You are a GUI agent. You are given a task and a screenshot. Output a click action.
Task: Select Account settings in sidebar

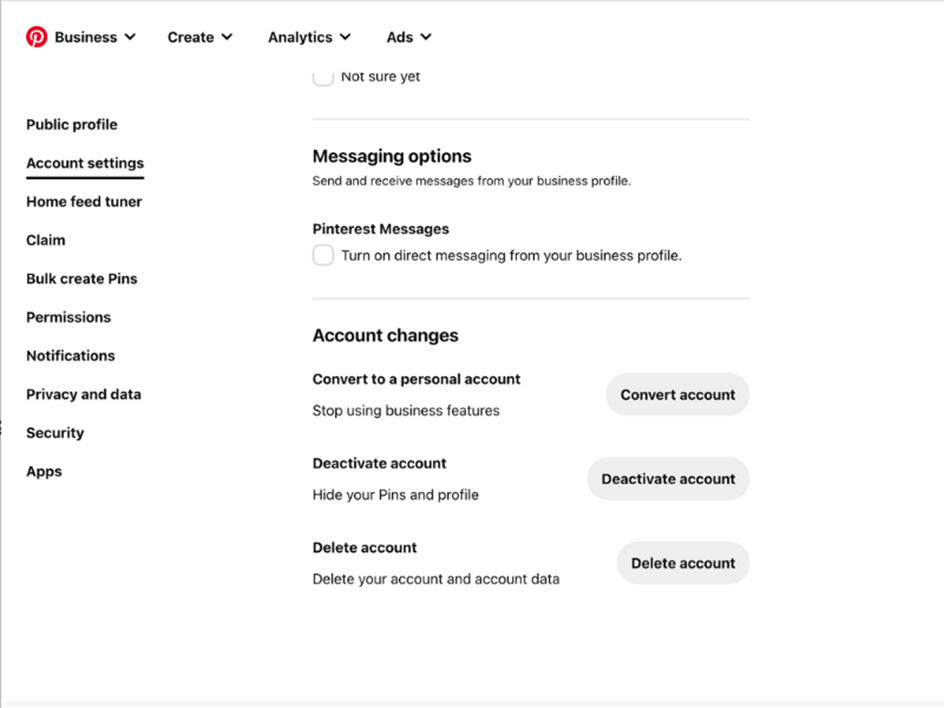(x=85, y=163)
